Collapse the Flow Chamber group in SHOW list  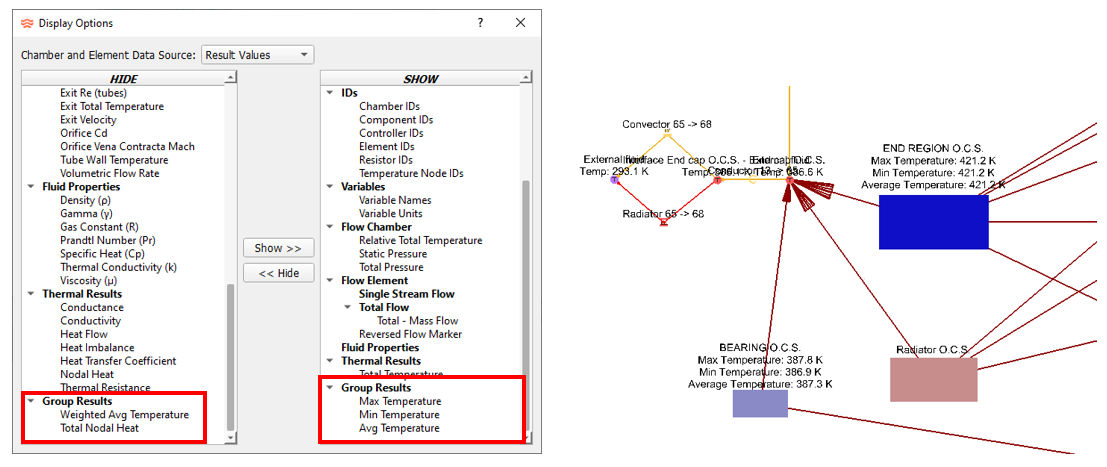(330, 227)
